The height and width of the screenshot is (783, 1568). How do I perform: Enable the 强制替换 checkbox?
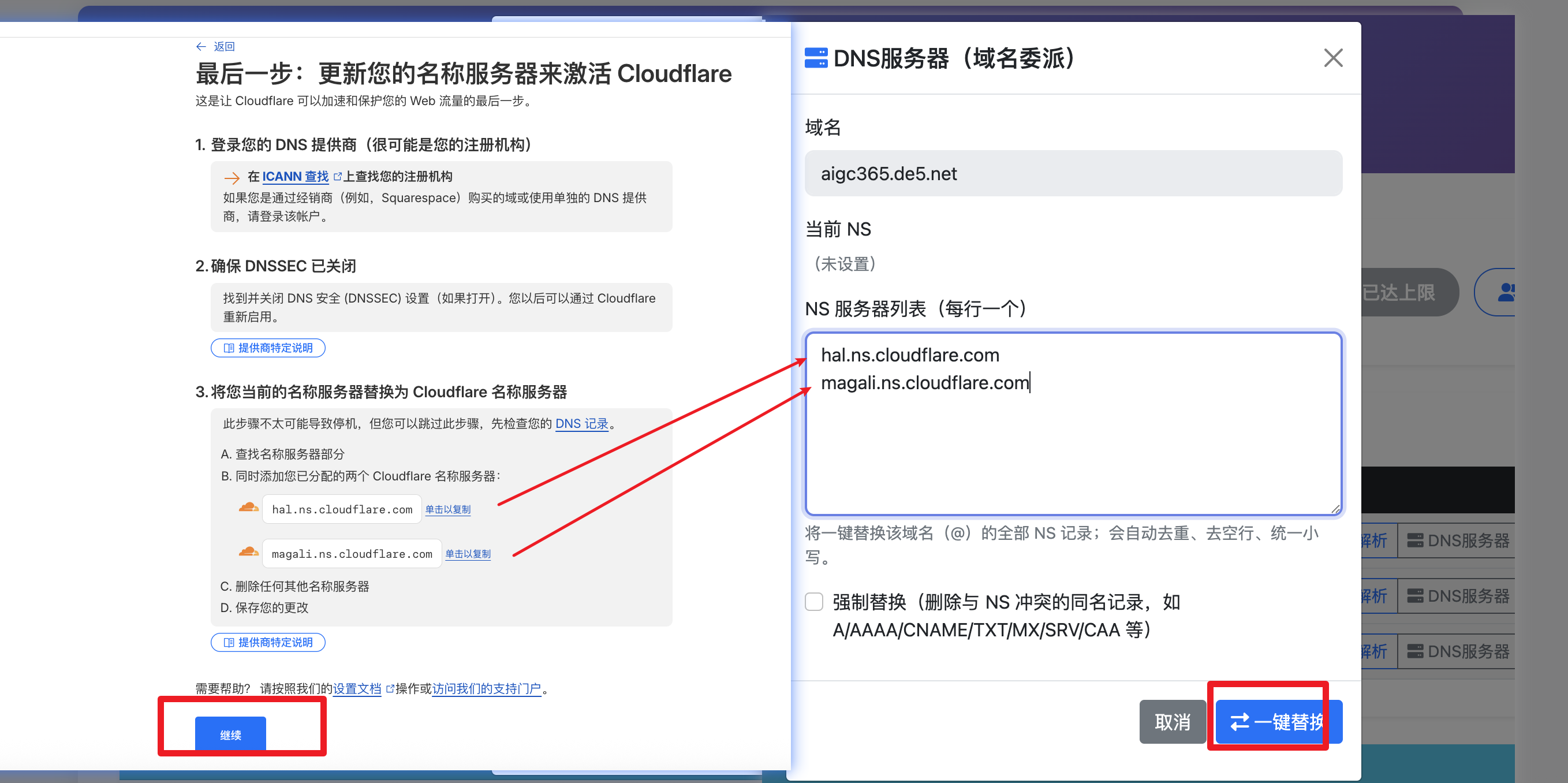(814, 602)
